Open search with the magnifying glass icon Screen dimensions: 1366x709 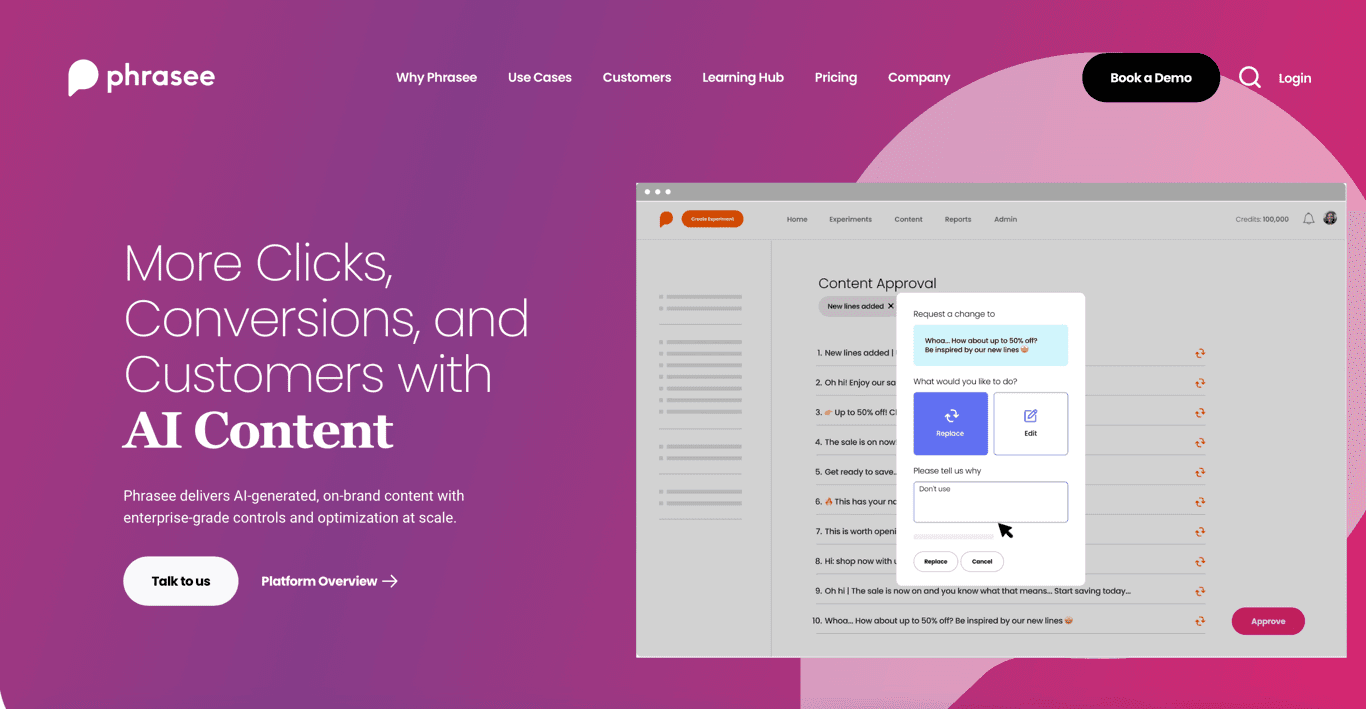pyautogui.click(x=1249, y=77)
